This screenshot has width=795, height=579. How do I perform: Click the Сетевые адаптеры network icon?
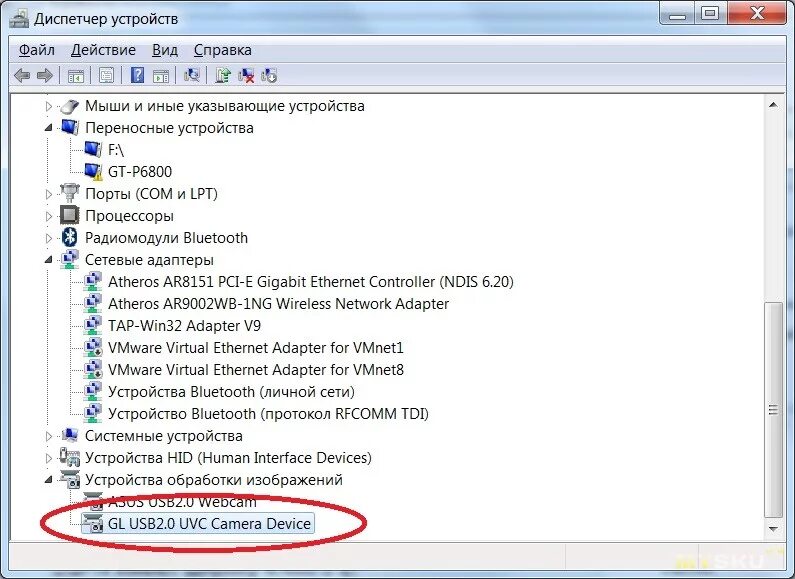(x=69, y=259)
